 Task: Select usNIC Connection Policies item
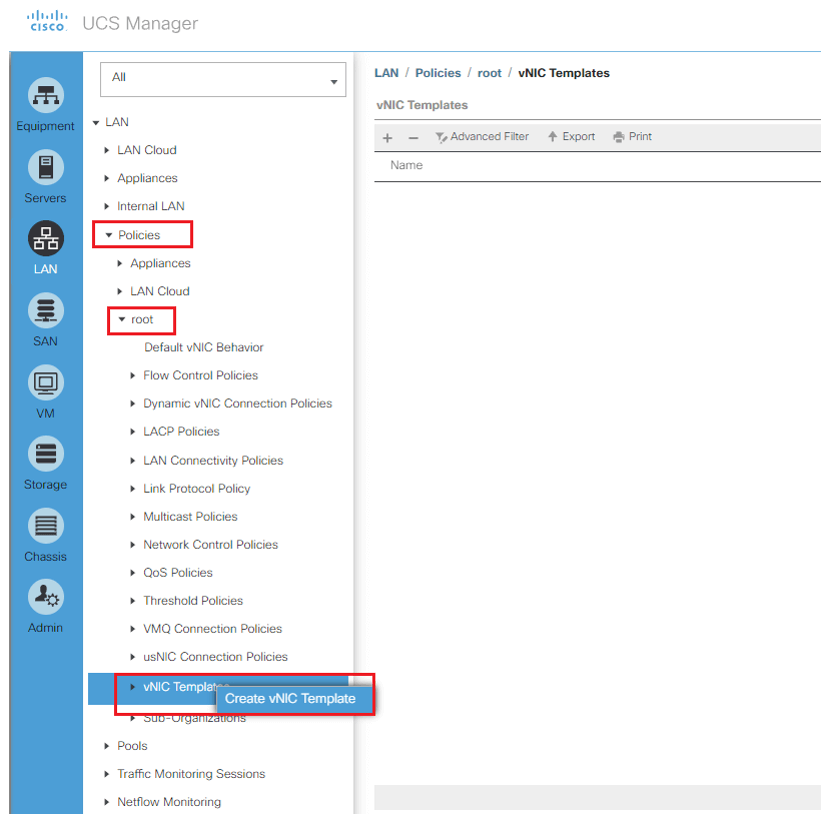point(216,657)
